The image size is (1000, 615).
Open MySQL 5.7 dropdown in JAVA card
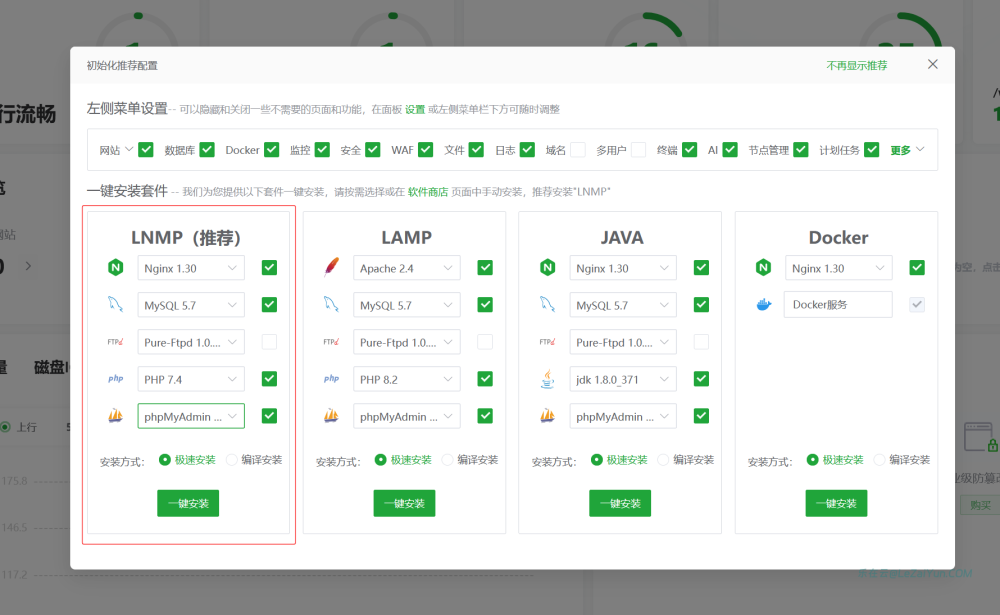pos(622,306)
